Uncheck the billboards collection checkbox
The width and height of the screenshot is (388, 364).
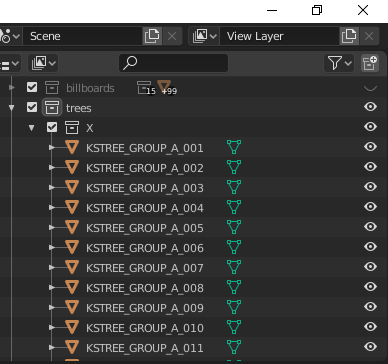click(x=32, y=87)
